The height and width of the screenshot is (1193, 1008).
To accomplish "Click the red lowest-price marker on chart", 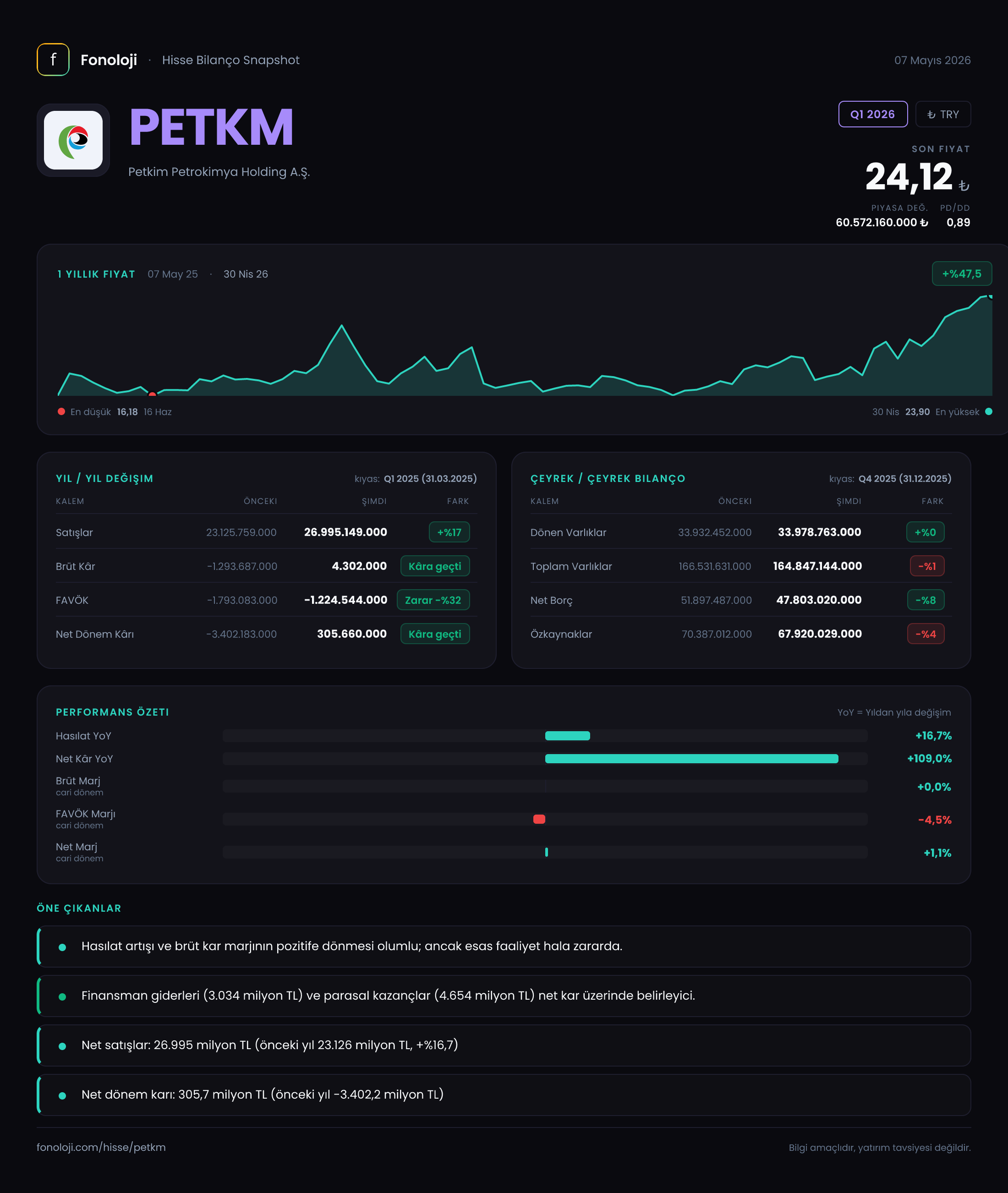I will 152,394.
